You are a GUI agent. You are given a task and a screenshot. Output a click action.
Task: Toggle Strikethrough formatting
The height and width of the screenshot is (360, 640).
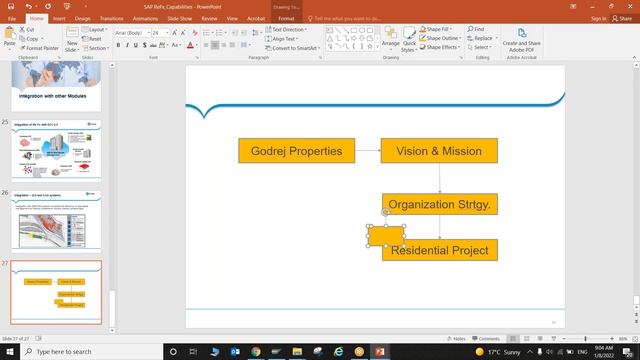coord(153,45)
